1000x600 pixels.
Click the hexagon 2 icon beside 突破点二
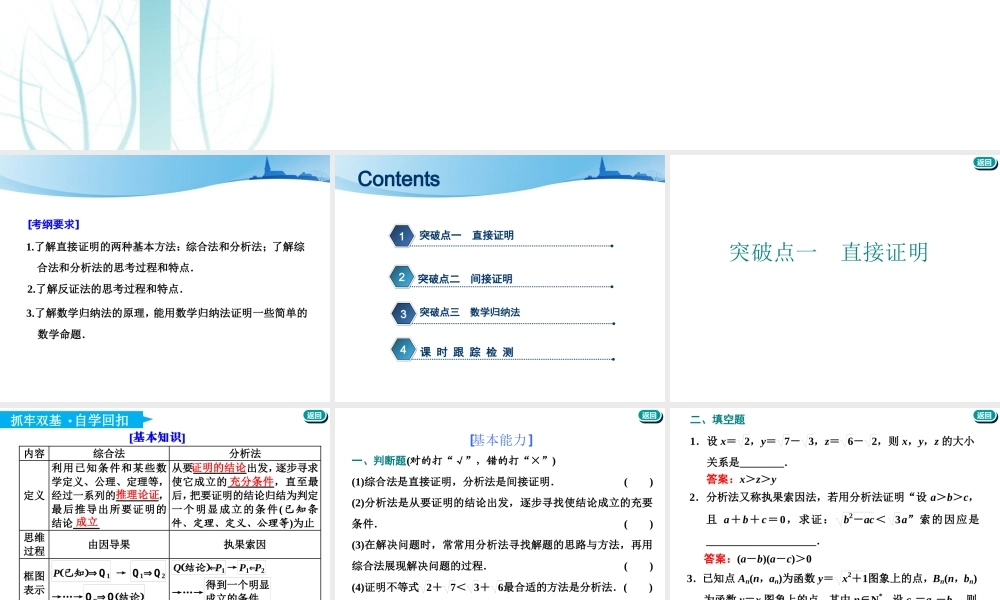[401, 278]
